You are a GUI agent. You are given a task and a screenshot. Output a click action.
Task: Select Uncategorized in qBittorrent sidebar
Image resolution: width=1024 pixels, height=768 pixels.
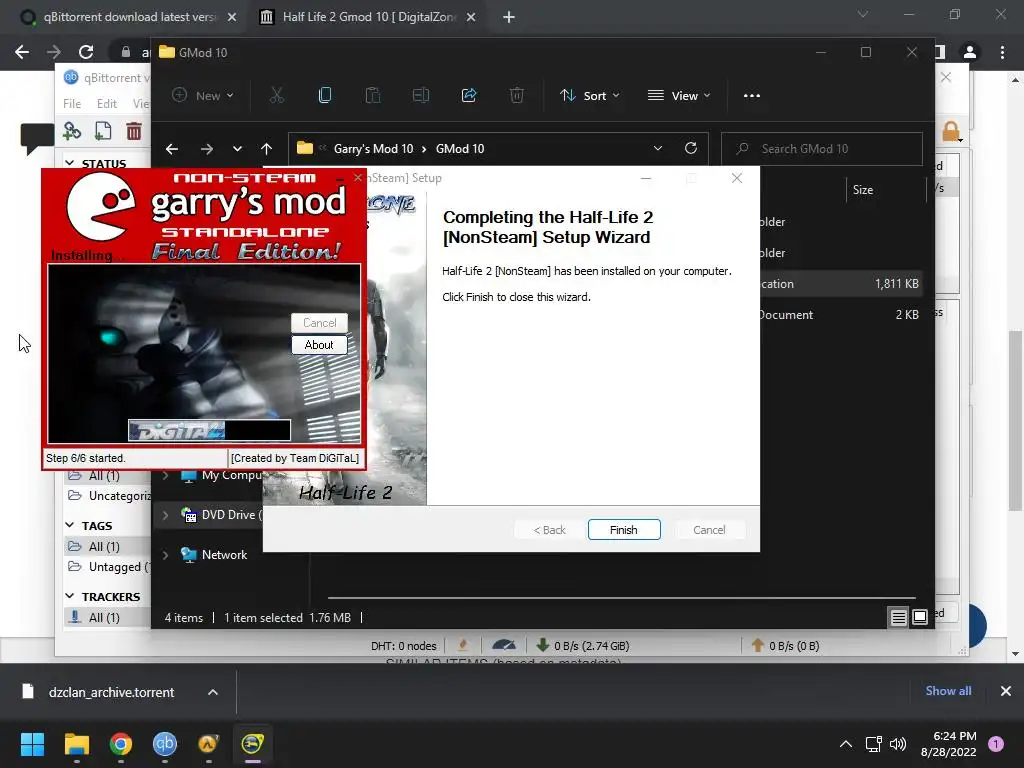pos(108,496)
